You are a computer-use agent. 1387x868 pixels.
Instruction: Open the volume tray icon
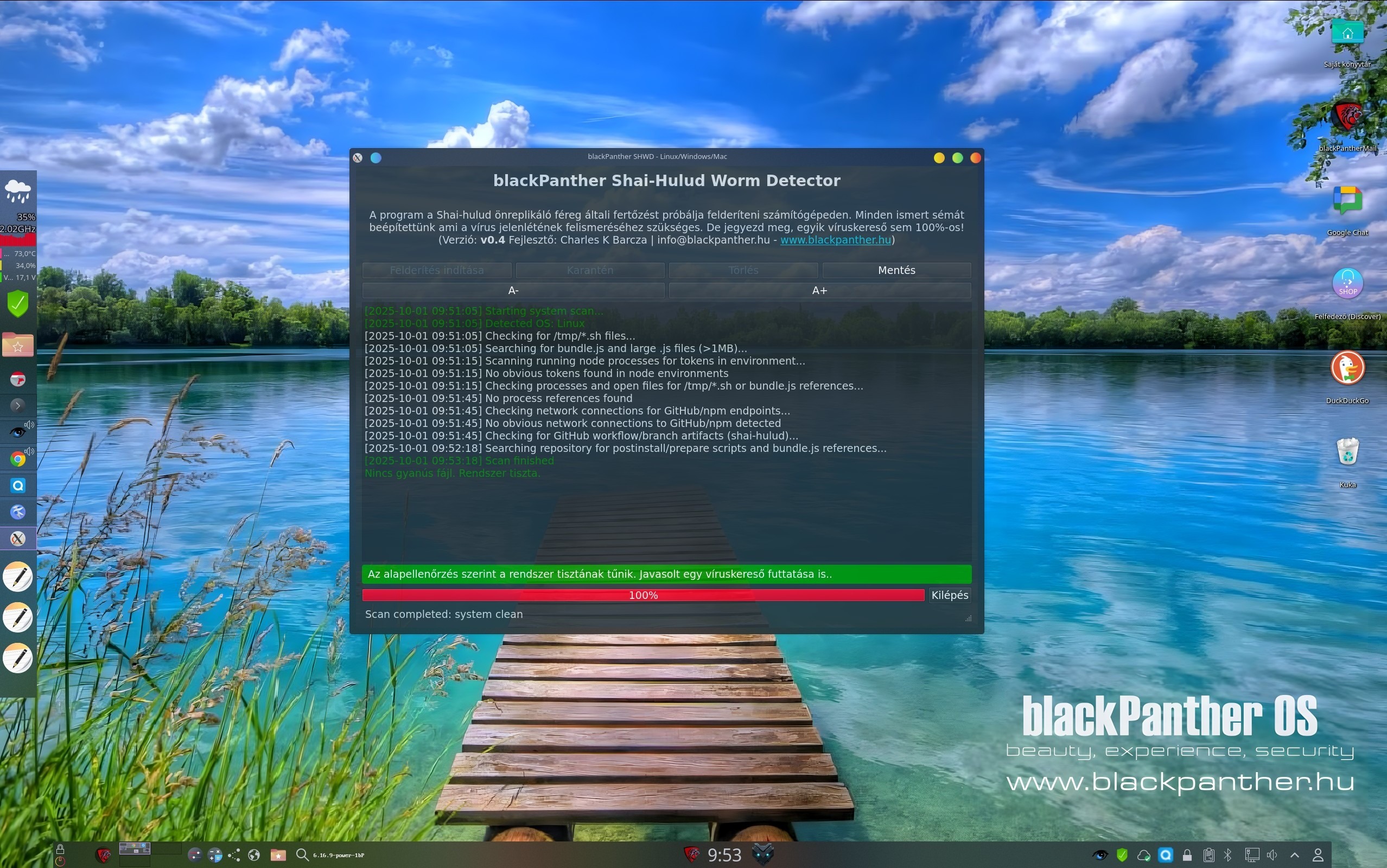pos(1272,855)
